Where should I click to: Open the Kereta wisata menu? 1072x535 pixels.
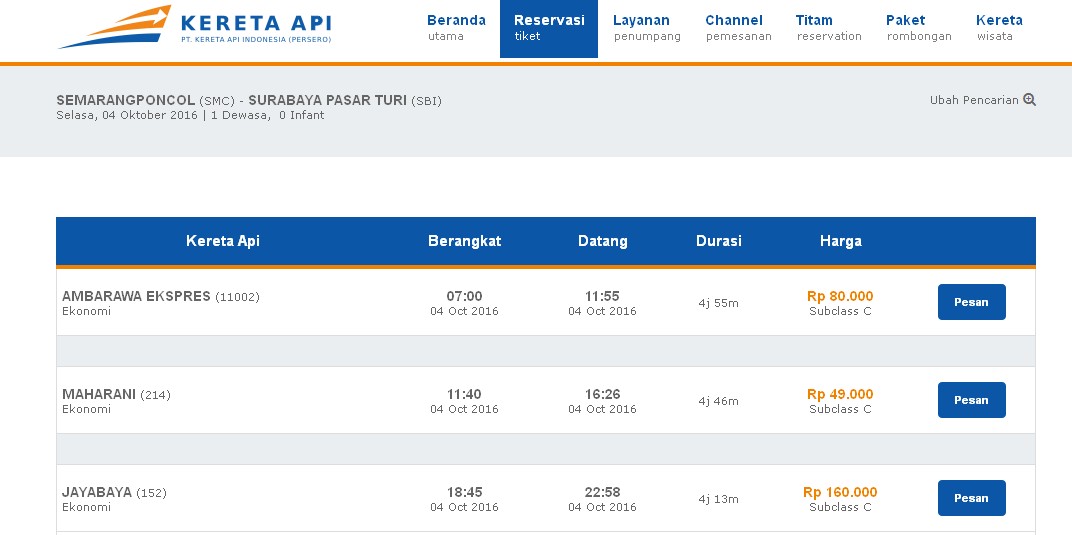998,28
